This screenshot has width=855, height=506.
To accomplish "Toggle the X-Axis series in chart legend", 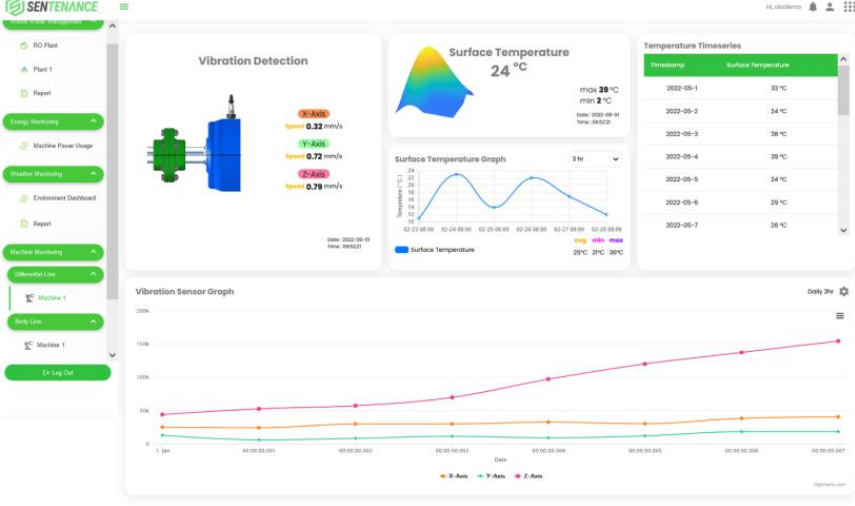I will 453,476.
